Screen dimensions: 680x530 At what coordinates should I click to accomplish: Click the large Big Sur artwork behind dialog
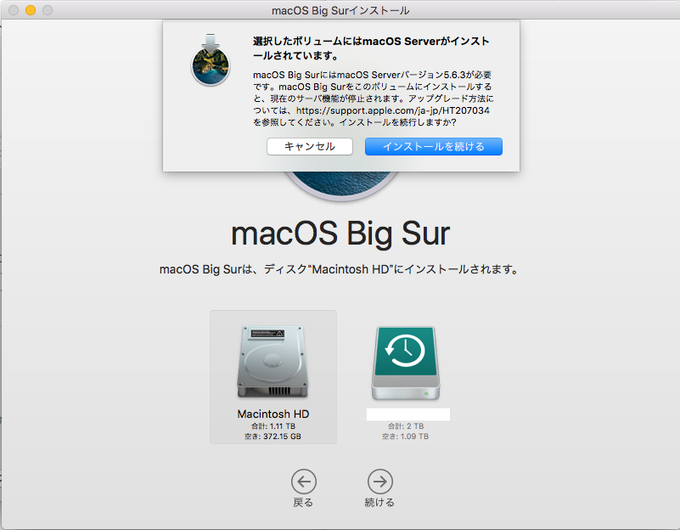341,186
